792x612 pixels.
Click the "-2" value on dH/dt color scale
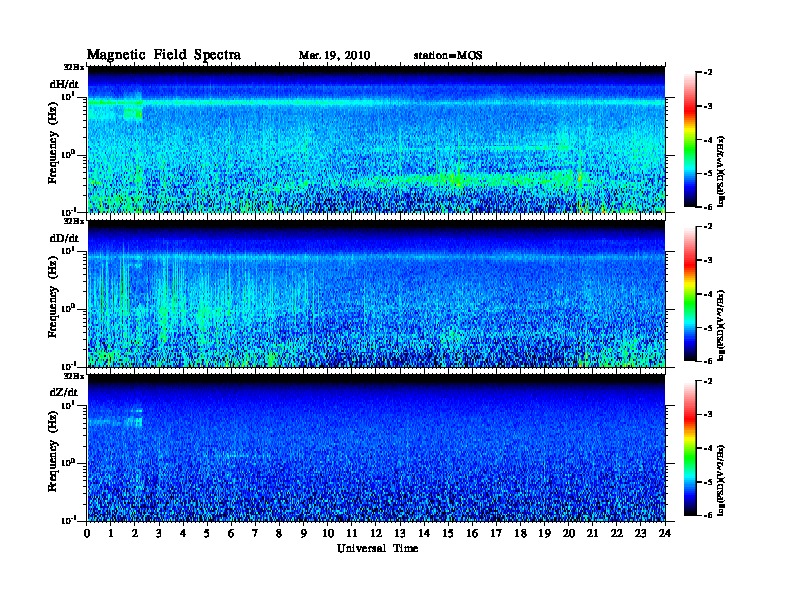pyautogui.click(x=708, y=73)
